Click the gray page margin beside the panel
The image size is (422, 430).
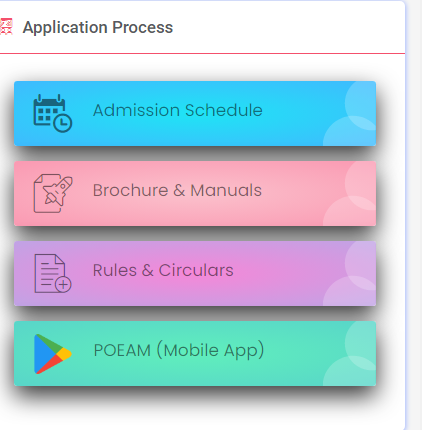[415, 215]
